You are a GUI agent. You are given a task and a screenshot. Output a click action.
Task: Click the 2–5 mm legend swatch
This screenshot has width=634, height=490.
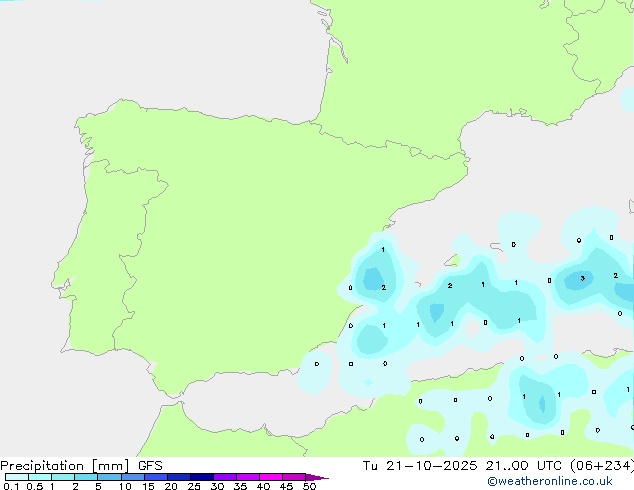pyautogui.click(x=86, y=477)
